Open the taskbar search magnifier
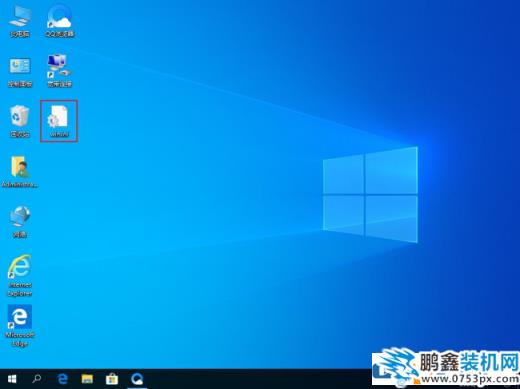520x389 pixels. [x=37, y=379]
